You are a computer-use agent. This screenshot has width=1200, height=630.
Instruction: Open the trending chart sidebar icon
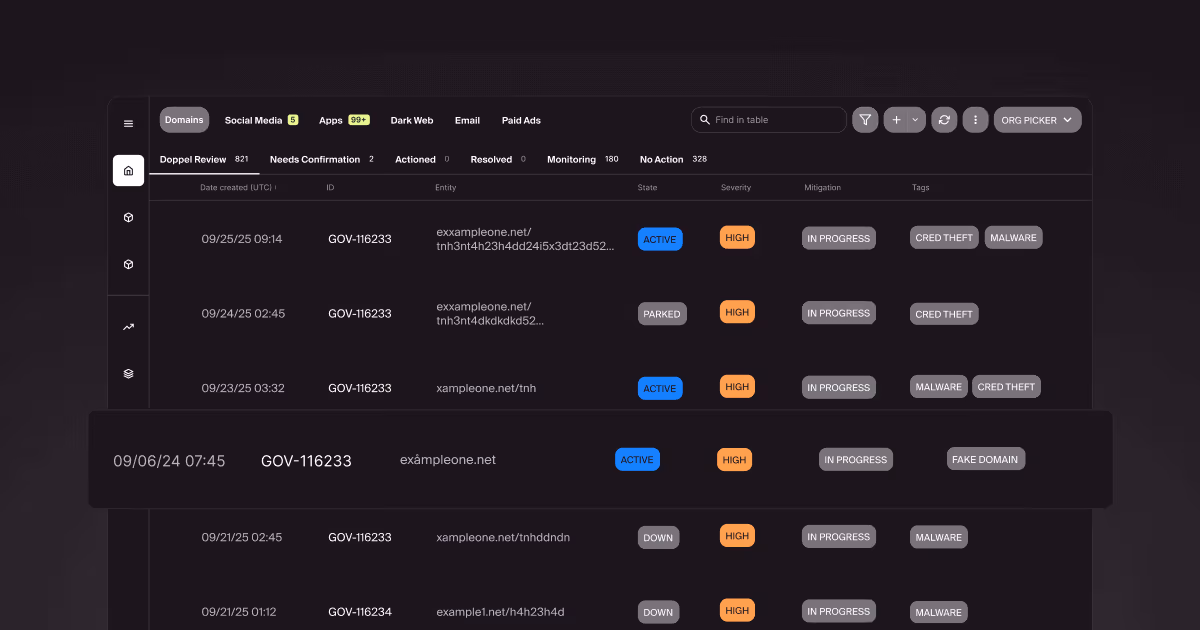(x=128, y=327)
